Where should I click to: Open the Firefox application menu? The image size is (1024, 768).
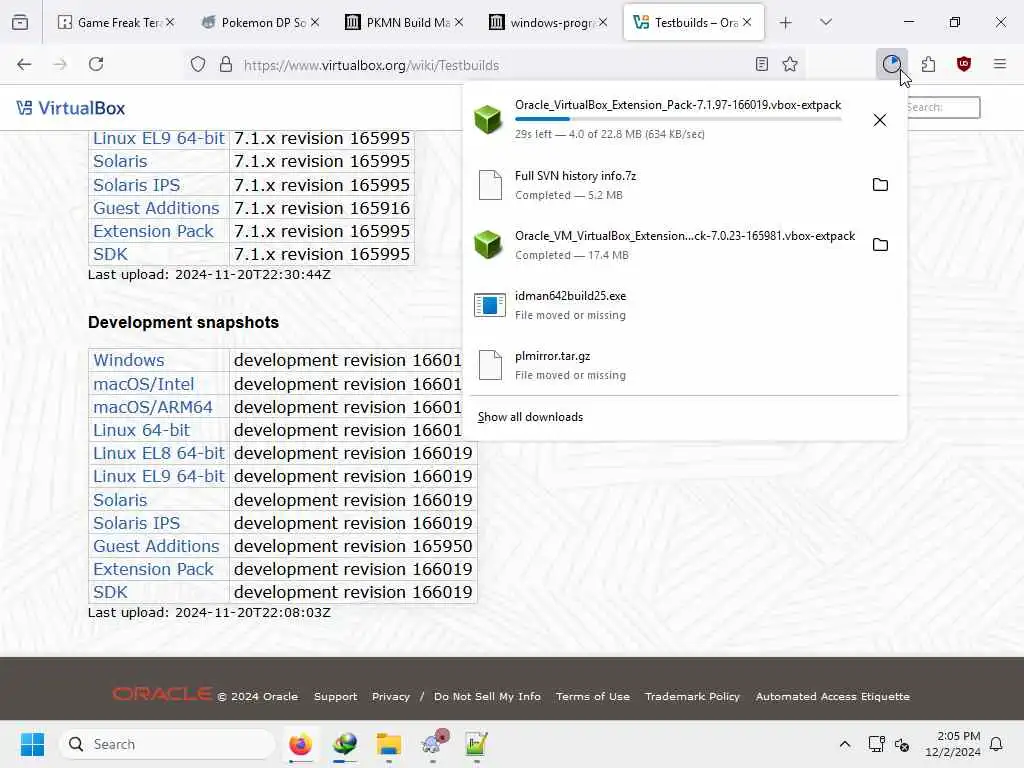click(x=999, y=64)
